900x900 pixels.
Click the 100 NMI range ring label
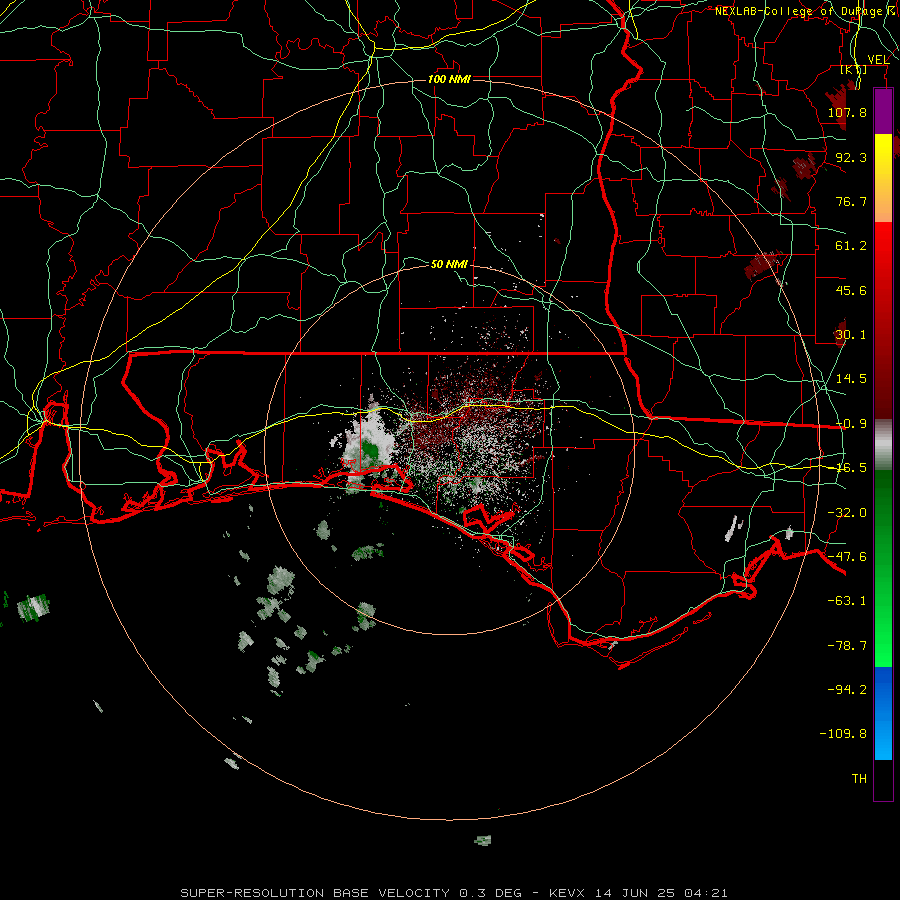449,79
